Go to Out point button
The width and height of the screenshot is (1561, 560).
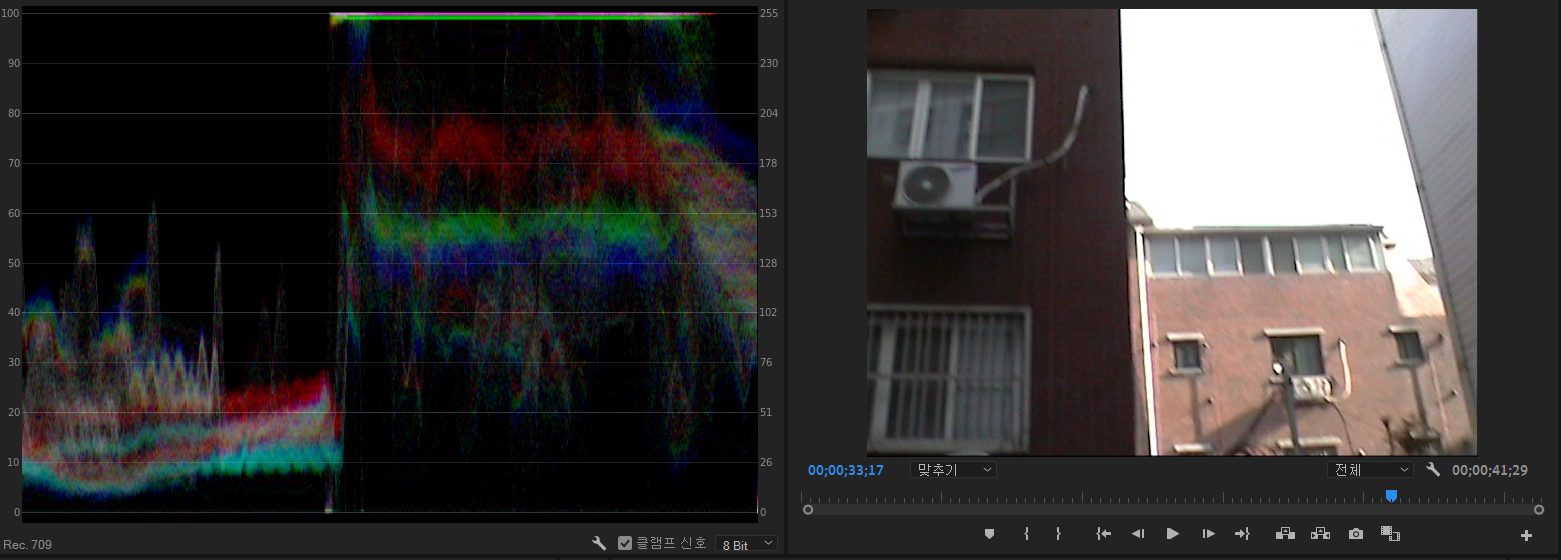click(x=1243, y=534)
